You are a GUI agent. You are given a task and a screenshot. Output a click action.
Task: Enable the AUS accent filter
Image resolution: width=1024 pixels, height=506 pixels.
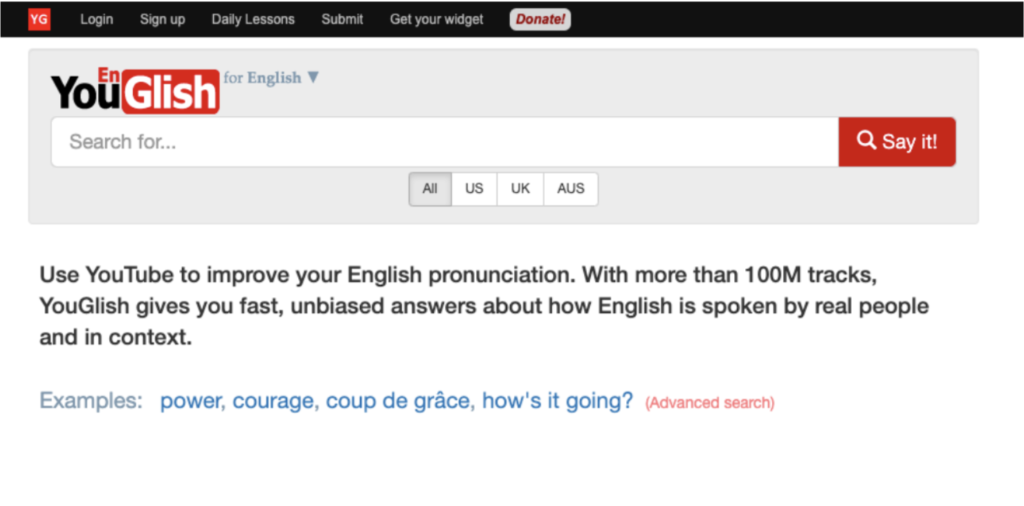click(x=570, y=189)
